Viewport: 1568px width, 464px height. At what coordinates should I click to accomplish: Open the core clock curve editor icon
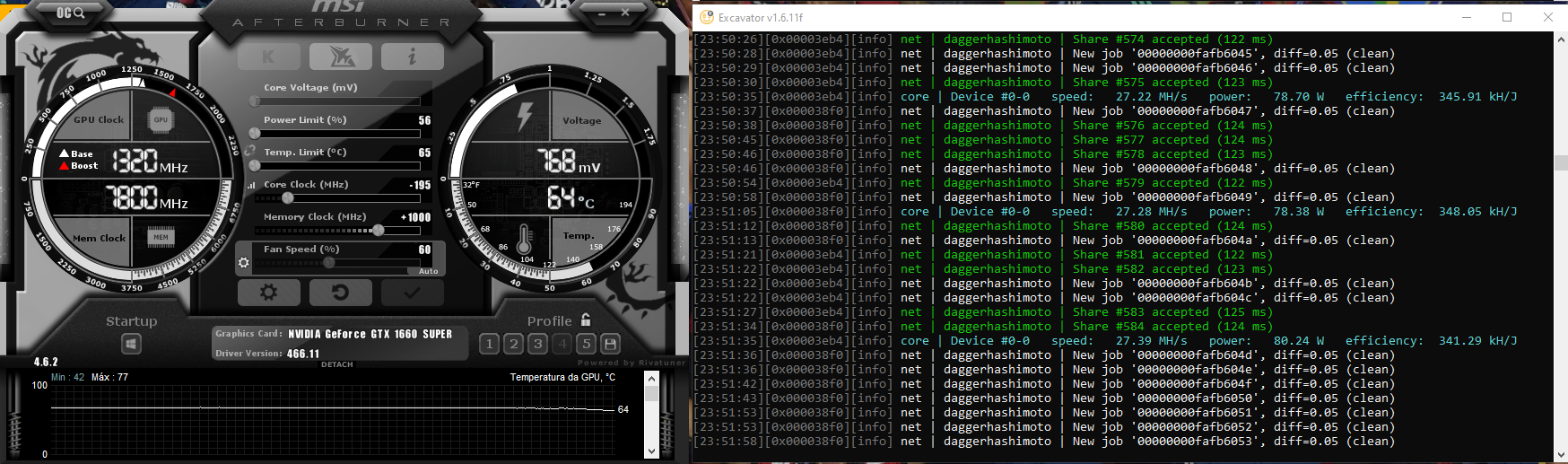click(x=251, y=185)
